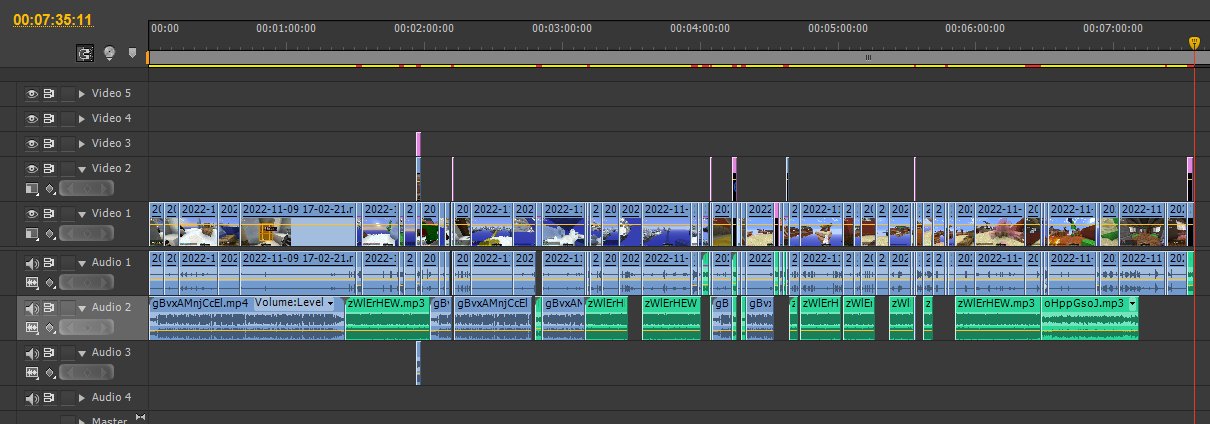Open Set Display Style for Audio 2
1210x424 pixels.
point(31,327)
